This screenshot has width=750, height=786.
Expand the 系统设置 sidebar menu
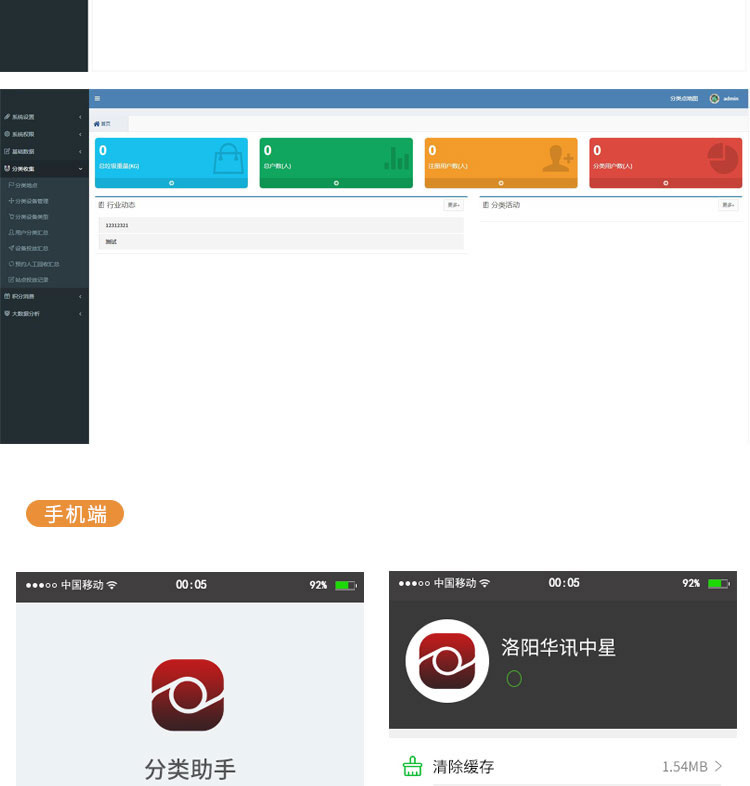(x=40, y=117)
